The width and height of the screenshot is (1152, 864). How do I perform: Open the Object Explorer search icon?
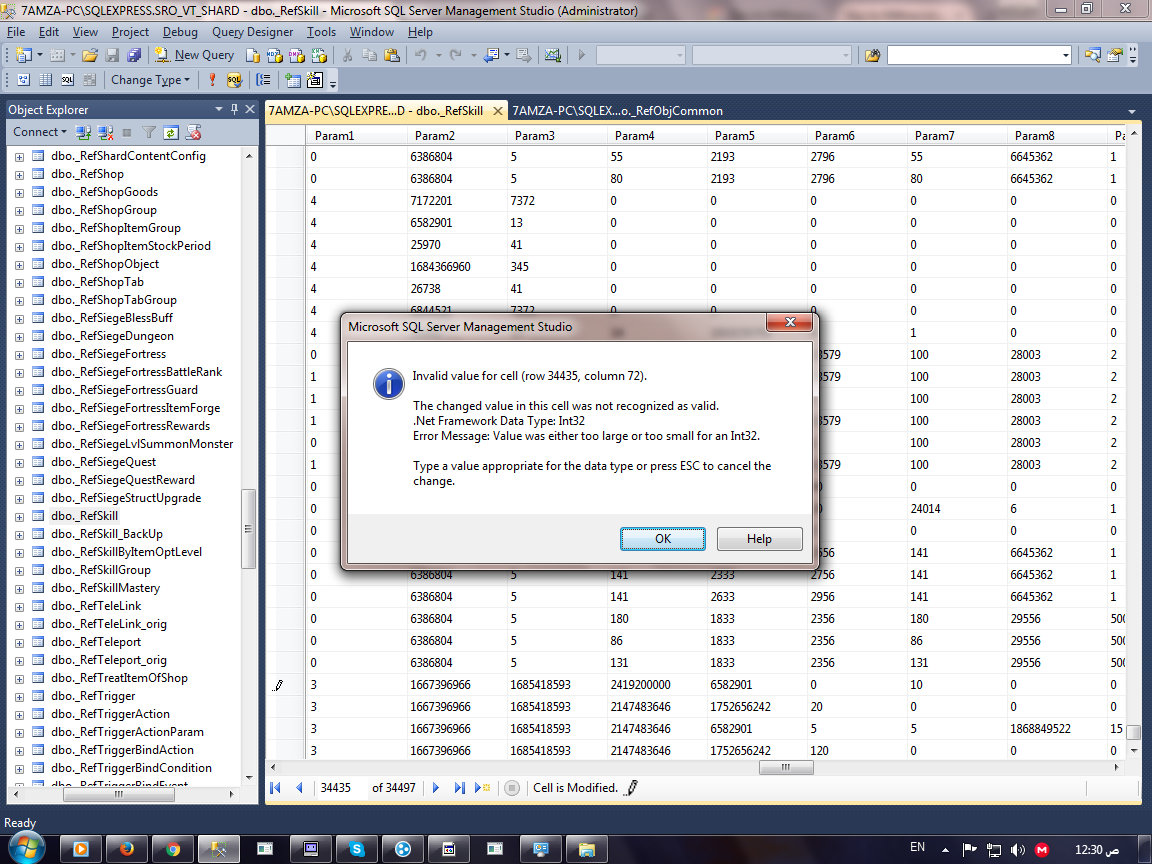[1092, 55]
